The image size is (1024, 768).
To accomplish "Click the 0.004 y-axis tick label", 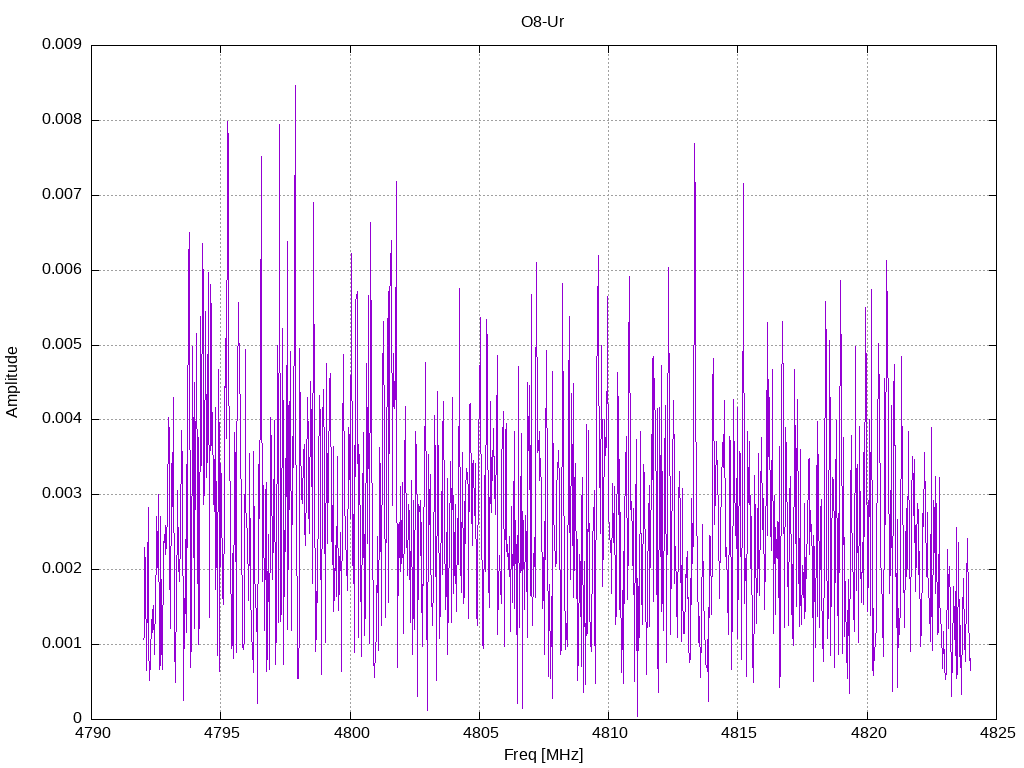I will point(62,419).
